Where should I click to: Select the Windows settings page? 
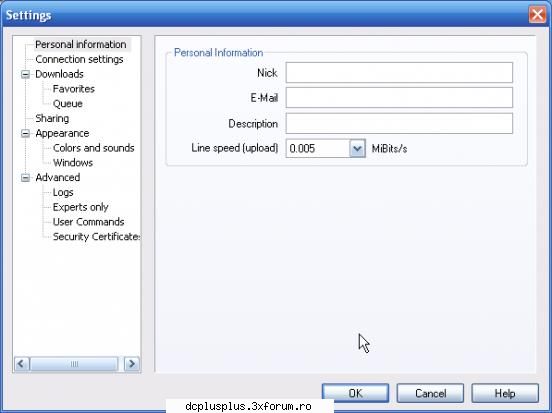click(73, 163)
